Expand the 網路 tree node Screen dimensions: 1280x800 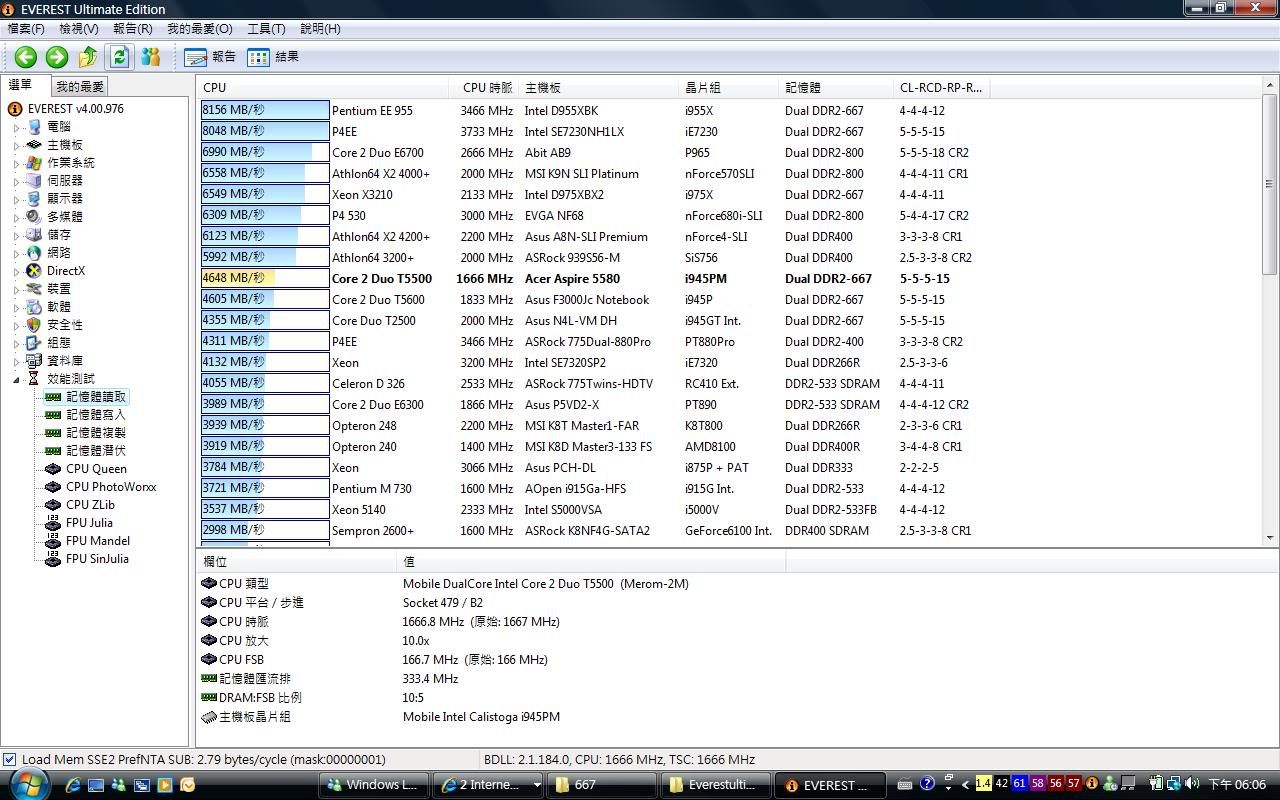(17, 253)
